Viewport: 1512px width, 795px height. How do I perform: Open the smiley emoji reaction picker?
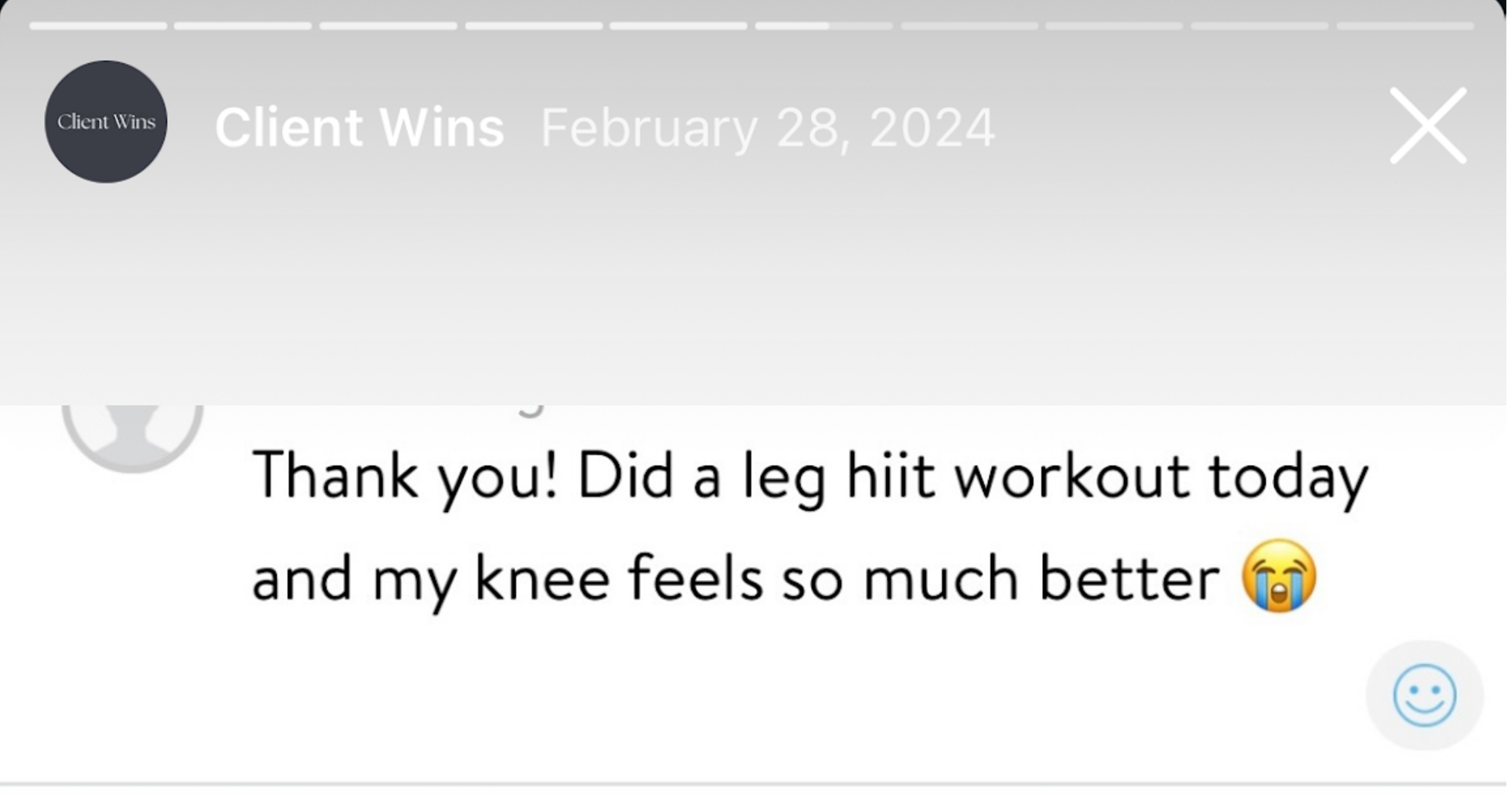pyautogui.click(x=1424, y=695)
